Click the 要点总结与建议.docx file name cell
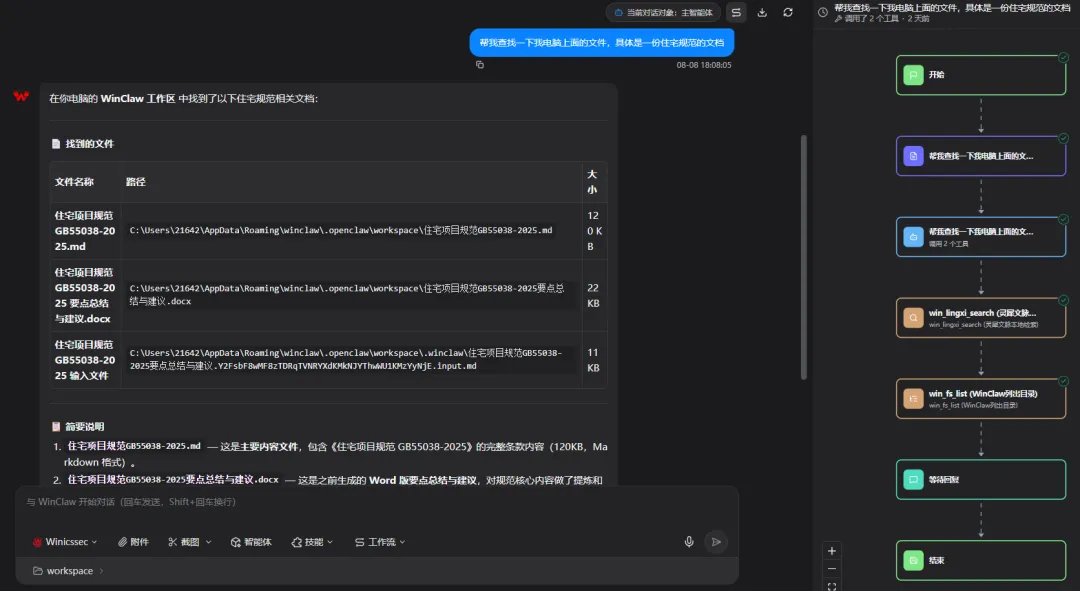The width and height of the screenshot is (1080, 591). (x=85, y=296)
